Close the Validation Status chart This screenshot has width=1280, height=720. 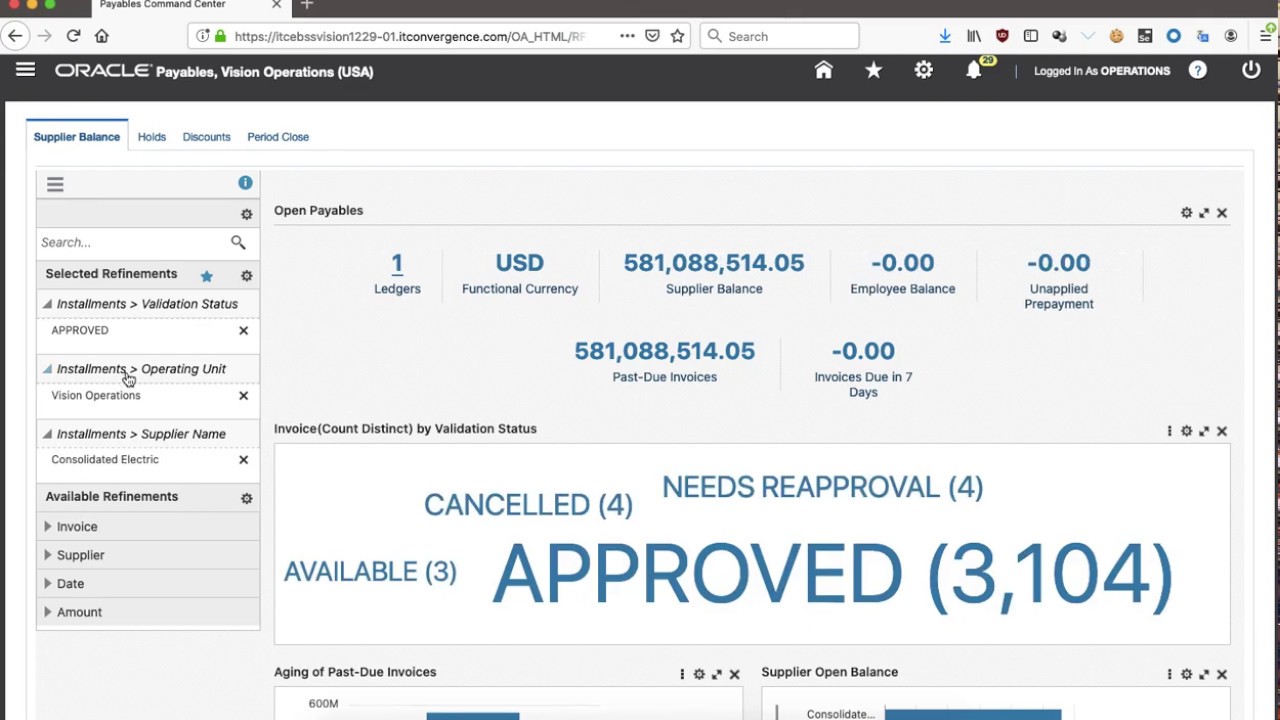pyautogui.click(x=1222, y=431)
